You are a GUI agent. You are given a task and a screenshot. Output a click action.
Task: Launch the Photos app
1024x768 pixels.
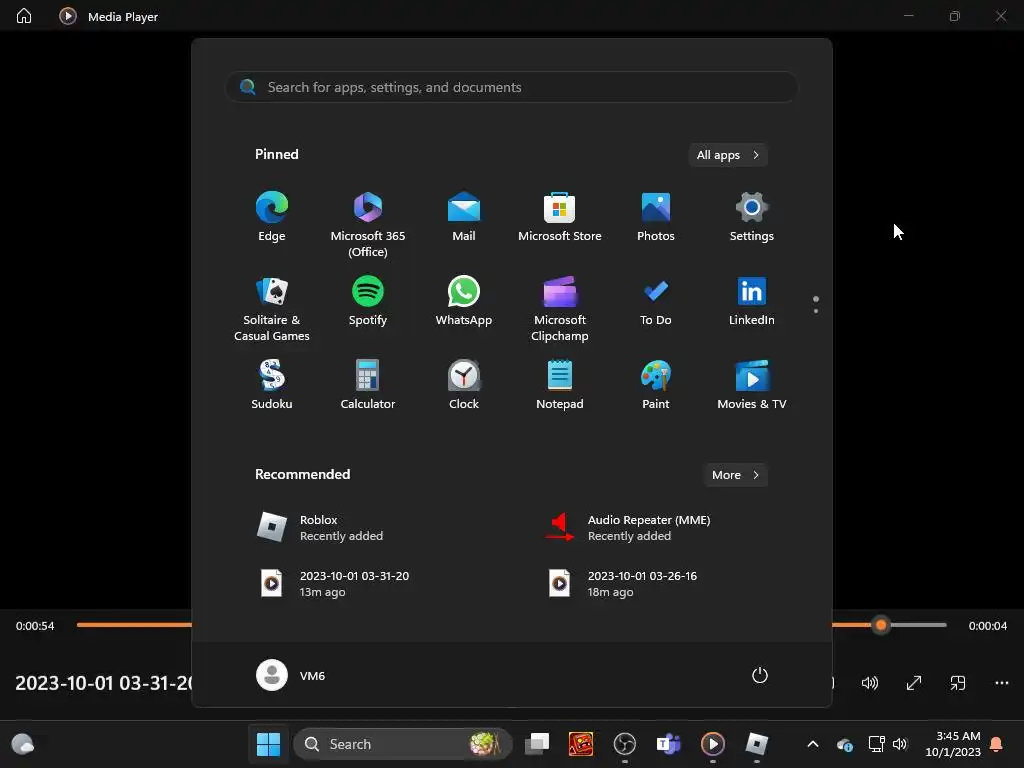pyautogui.click(x=656, y=217)
